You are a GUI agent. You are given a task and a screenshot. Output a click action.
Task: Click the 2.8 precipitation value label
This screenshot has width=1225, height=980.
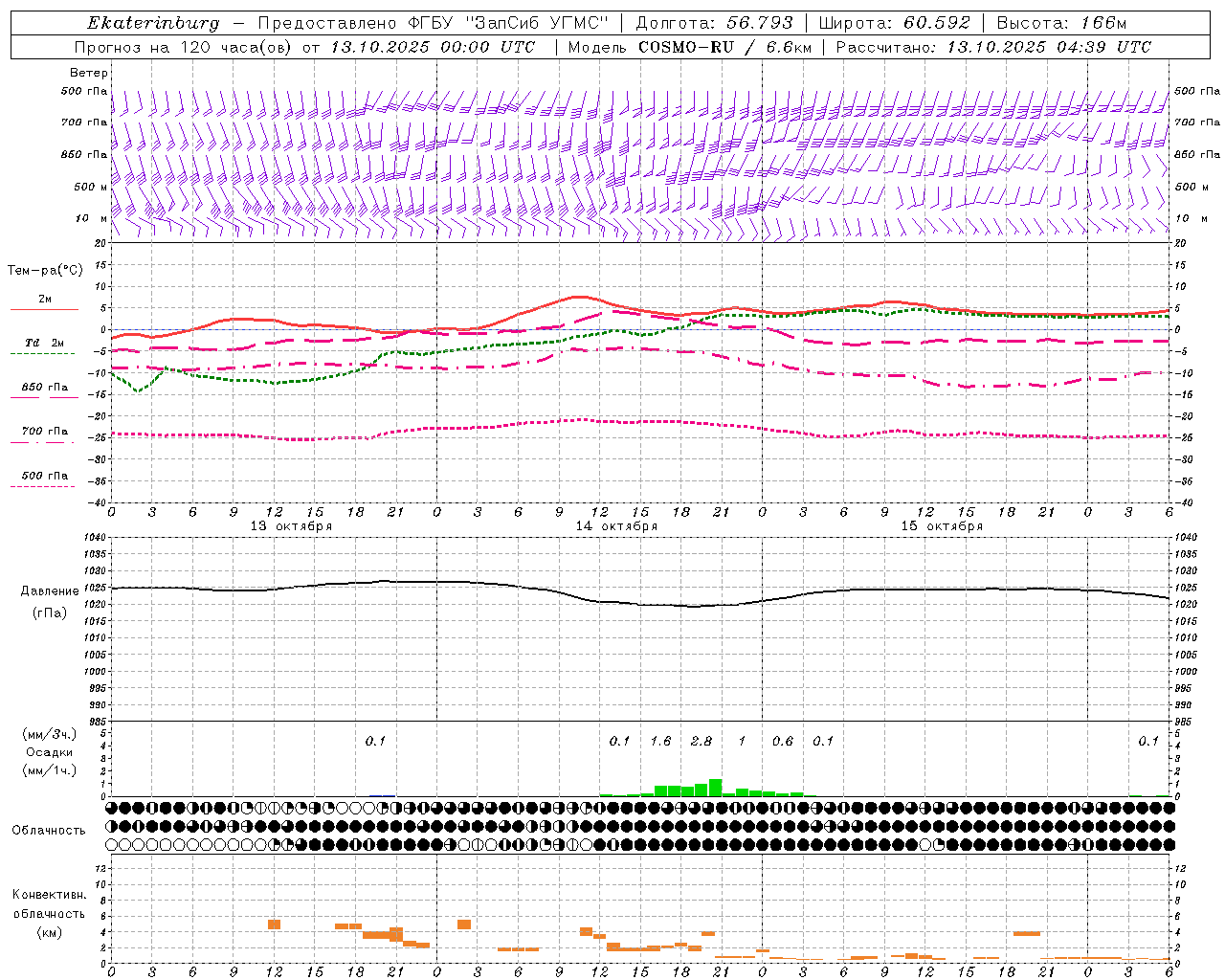click(701, 741)
